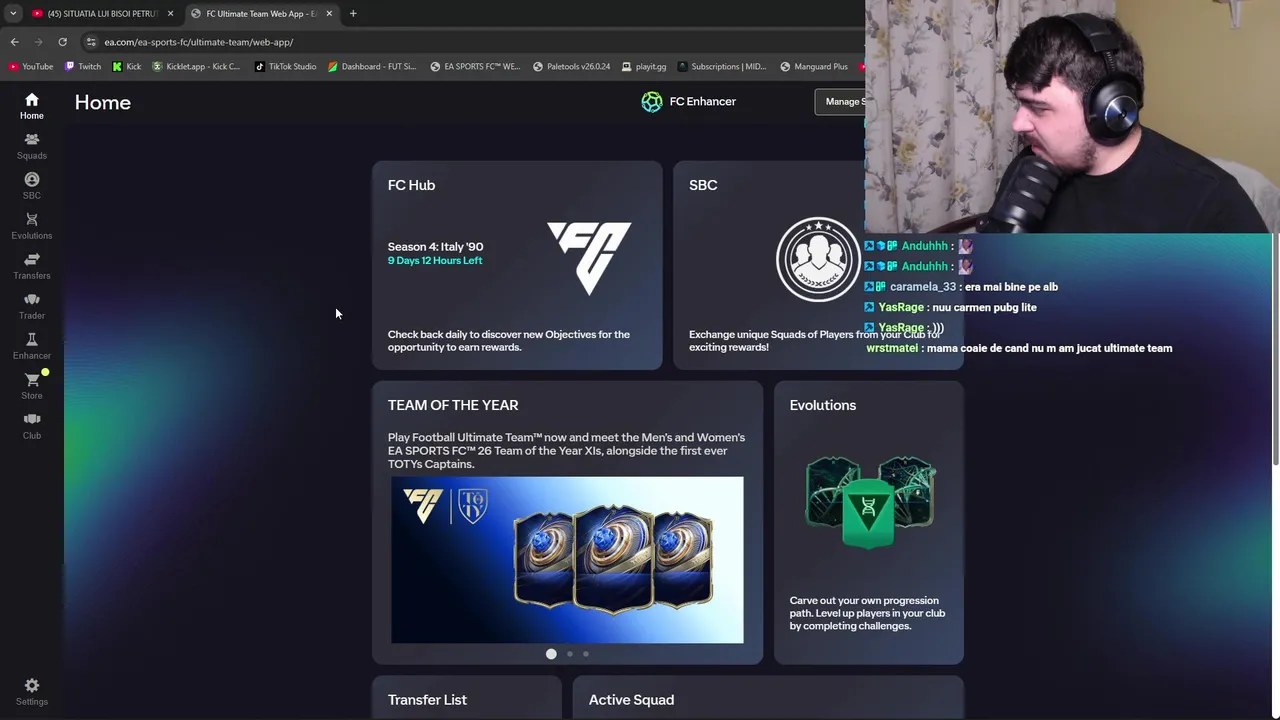Click the browser back arrow
Image resolution: width=1280 pixels, height=720 pixels.
pyautogui.click(x=14, y=42)
